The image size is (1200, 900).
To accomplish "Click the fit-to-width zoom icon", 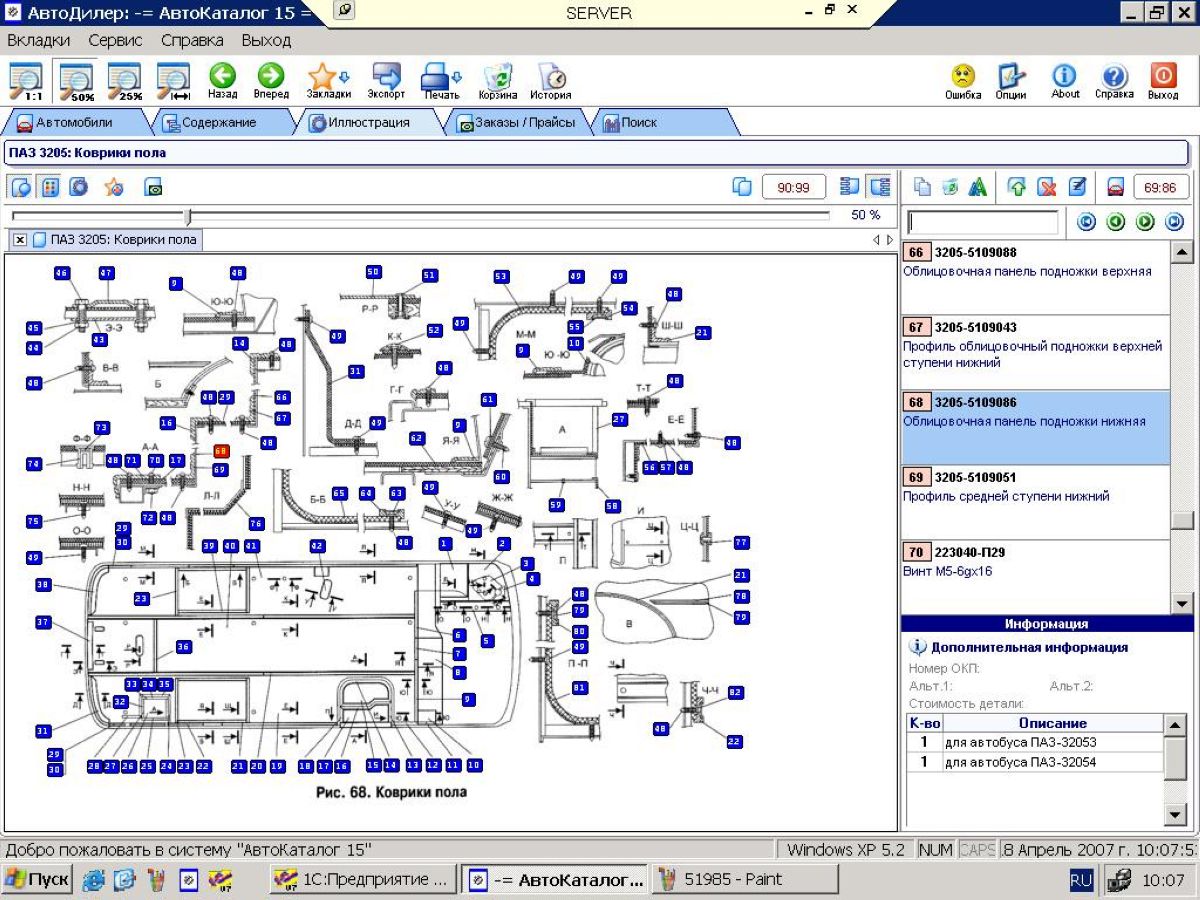I will [x=174, y=80].
